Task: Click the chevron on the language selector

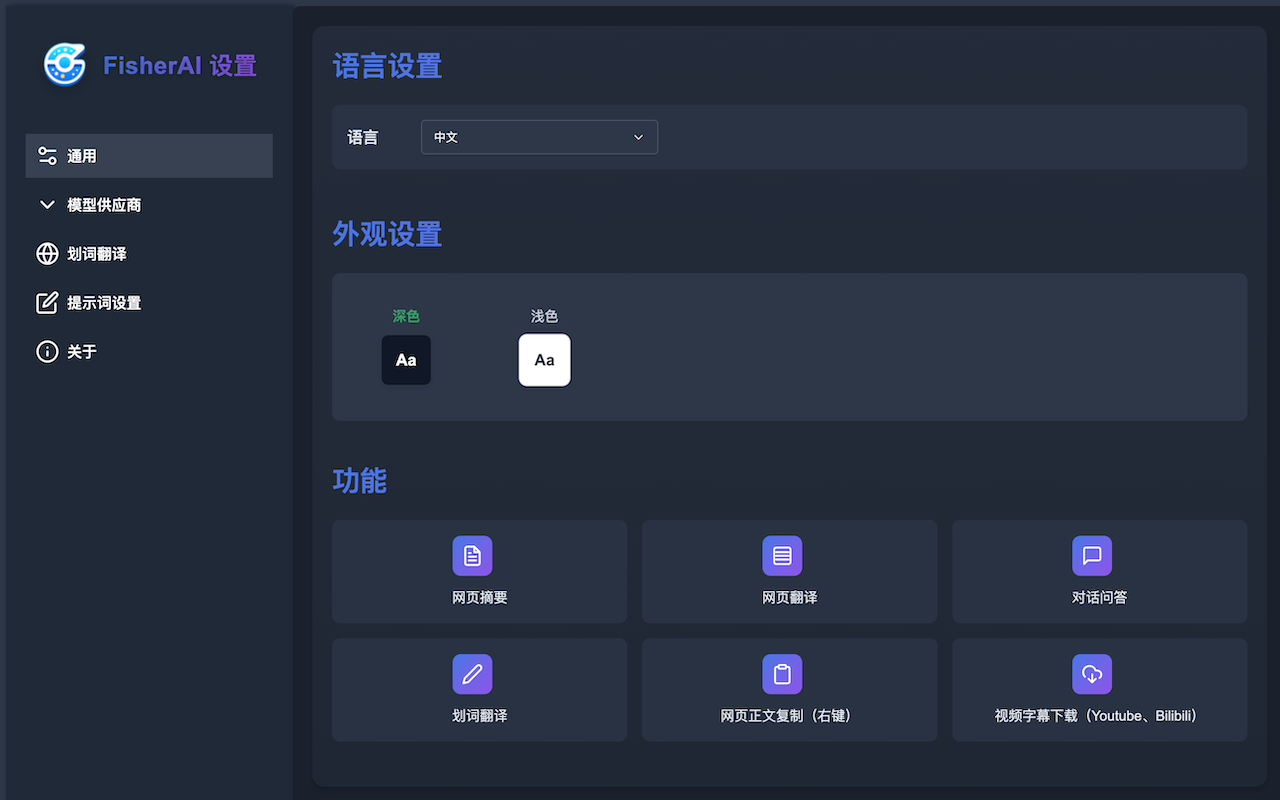Action: [638, 137]
